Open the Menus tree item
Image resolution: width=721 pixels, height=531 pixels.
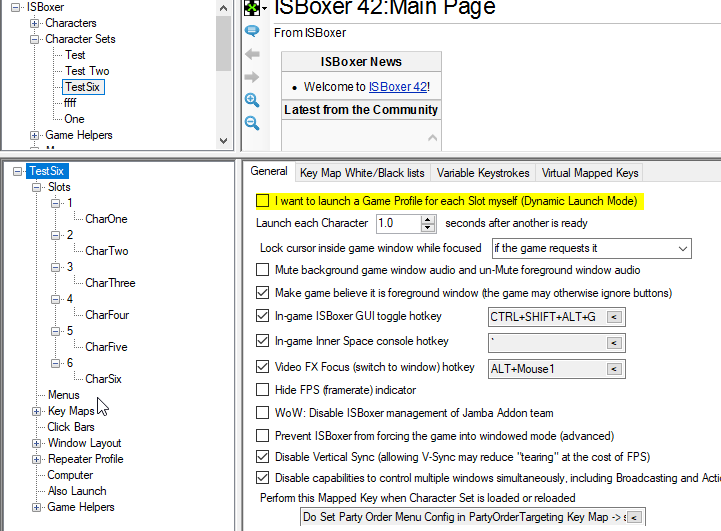click(x=63, y=395)
